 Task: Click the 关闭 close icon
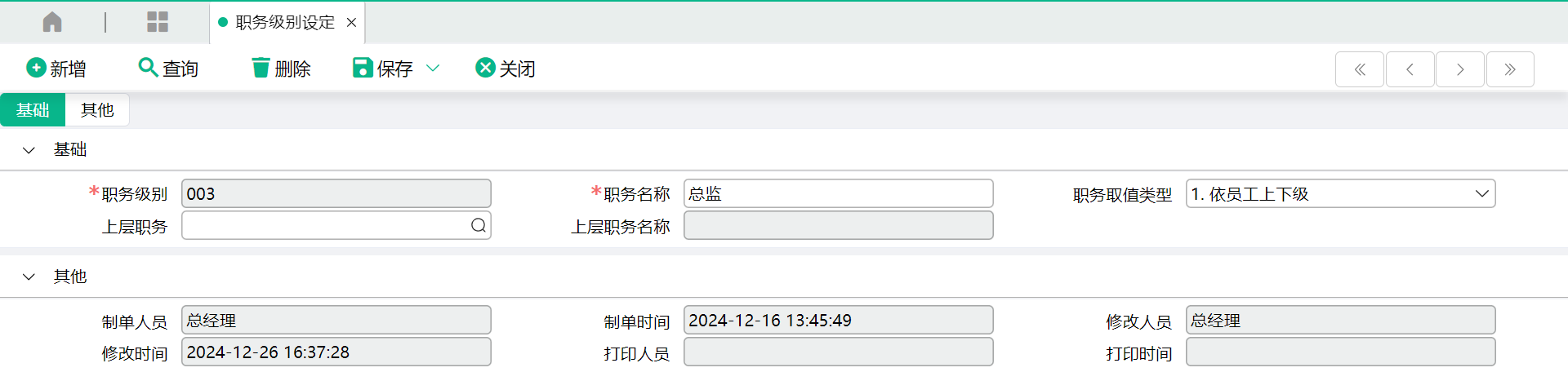(x=485, y=68)
